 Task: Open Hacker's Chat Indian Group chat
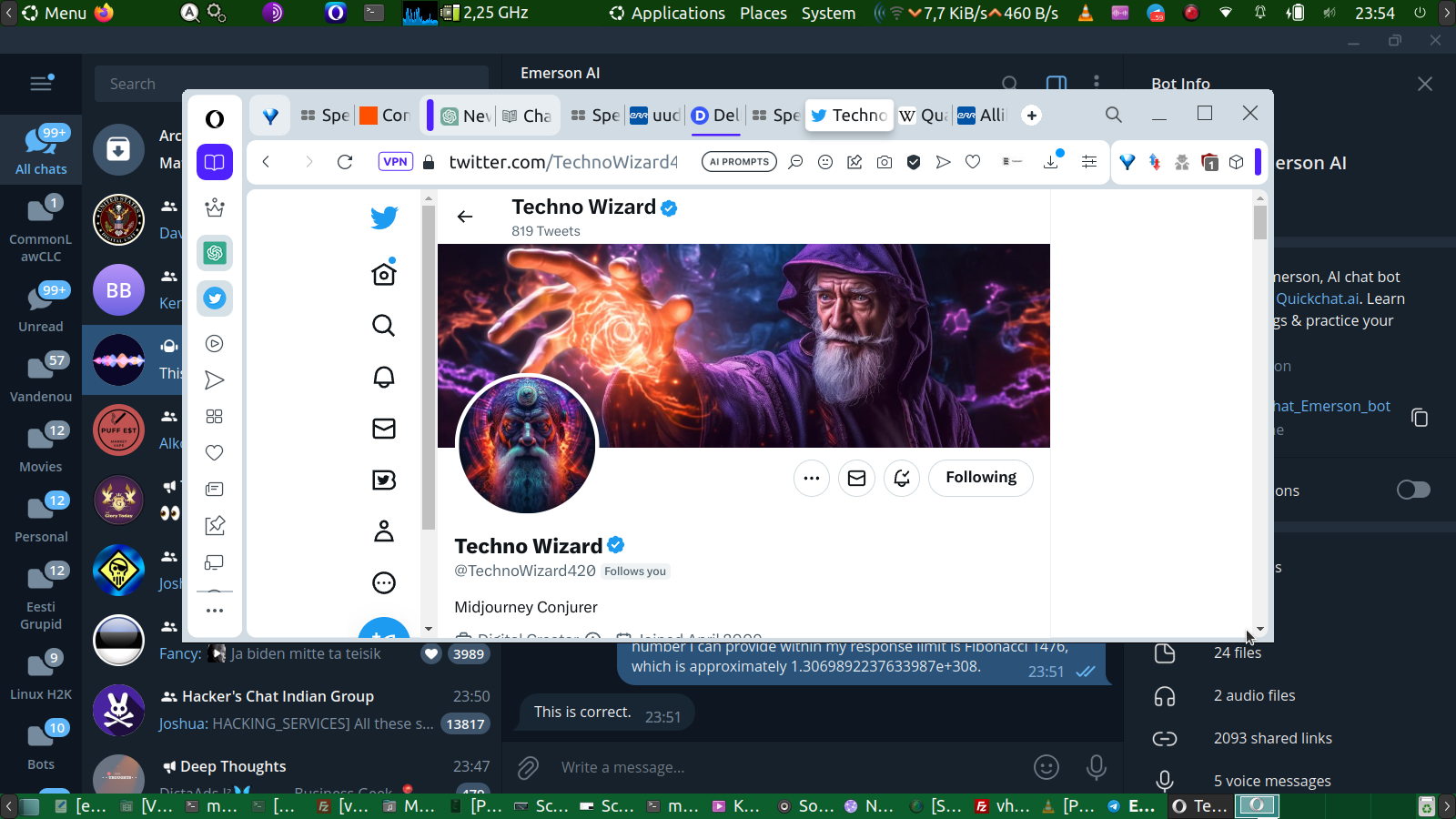coord(291,710)
